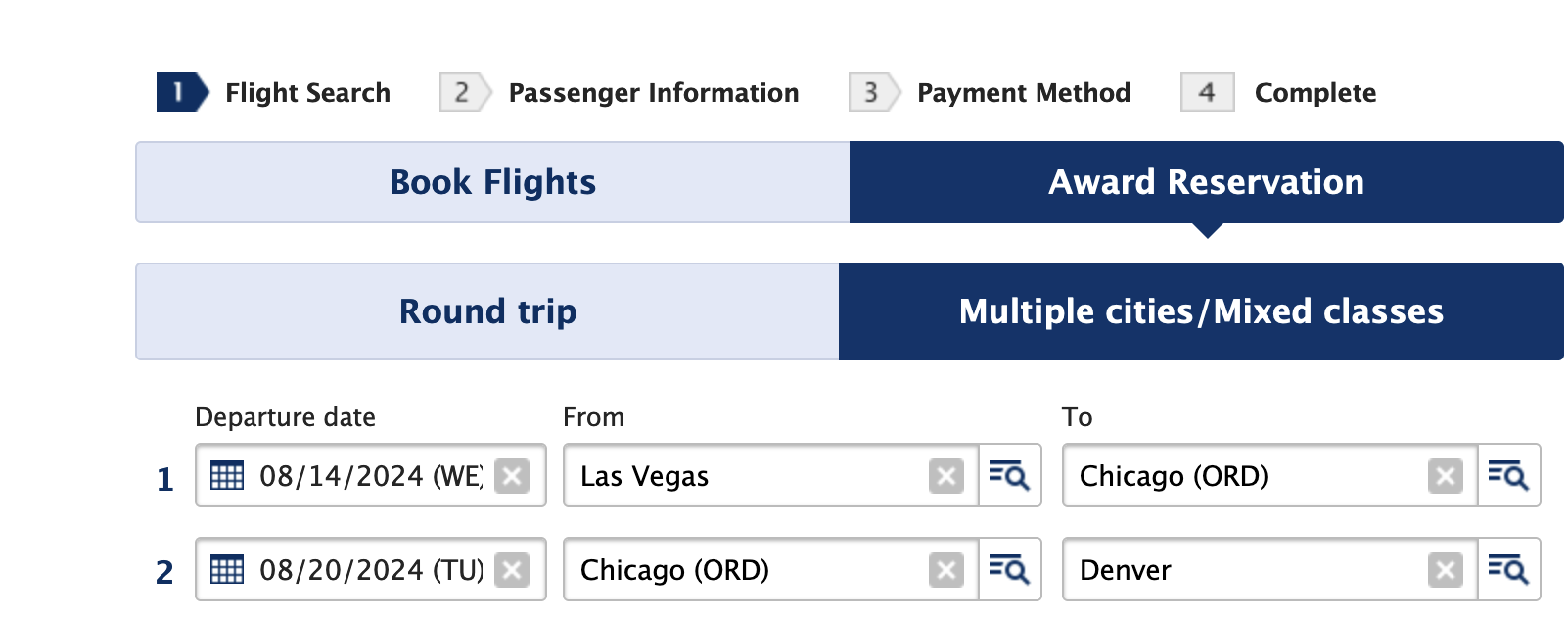This screenshot has height=621, width=1568.
Task: Open airport search for Las Vegas origin
Action: pos(1009,476)
